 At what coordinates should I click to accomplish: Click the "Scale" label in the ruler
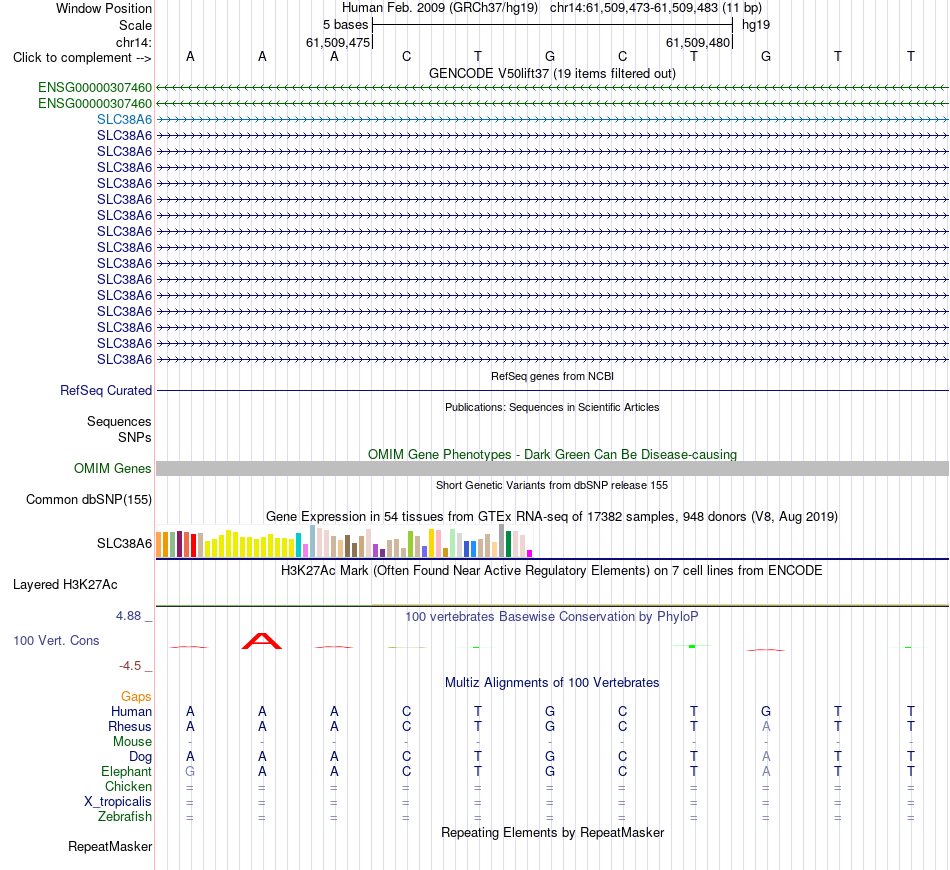[x=135, y=25]
